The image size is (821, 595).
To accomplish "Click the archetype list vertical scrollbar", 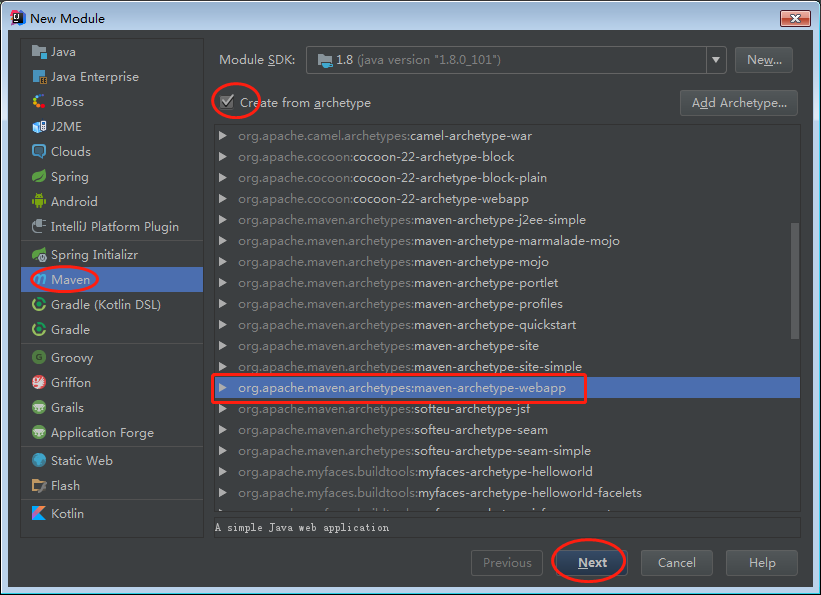I will [795, 280].
